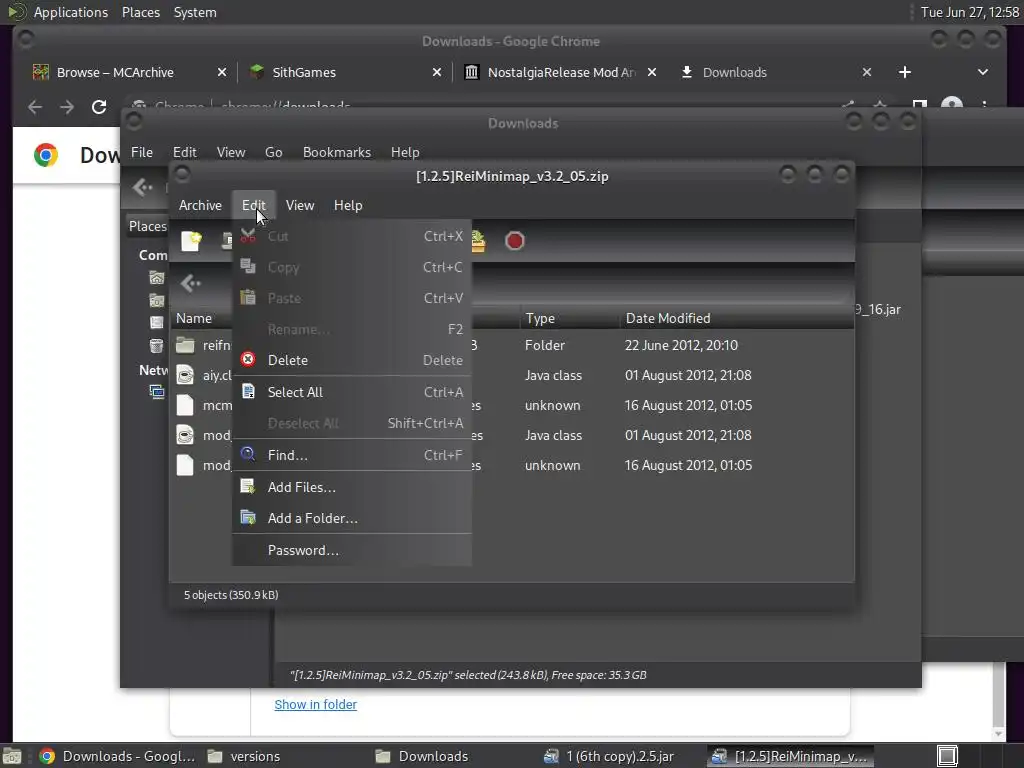Image resolution: width=1024 pixels, height=768 pixels.
Task: Open Find... from the Edit menu
Action: (352, 455)
